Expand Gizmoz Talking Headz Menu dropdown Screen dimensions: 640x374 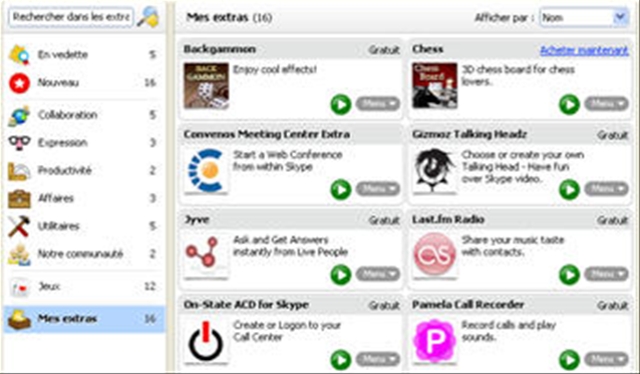tap(606, 189)
